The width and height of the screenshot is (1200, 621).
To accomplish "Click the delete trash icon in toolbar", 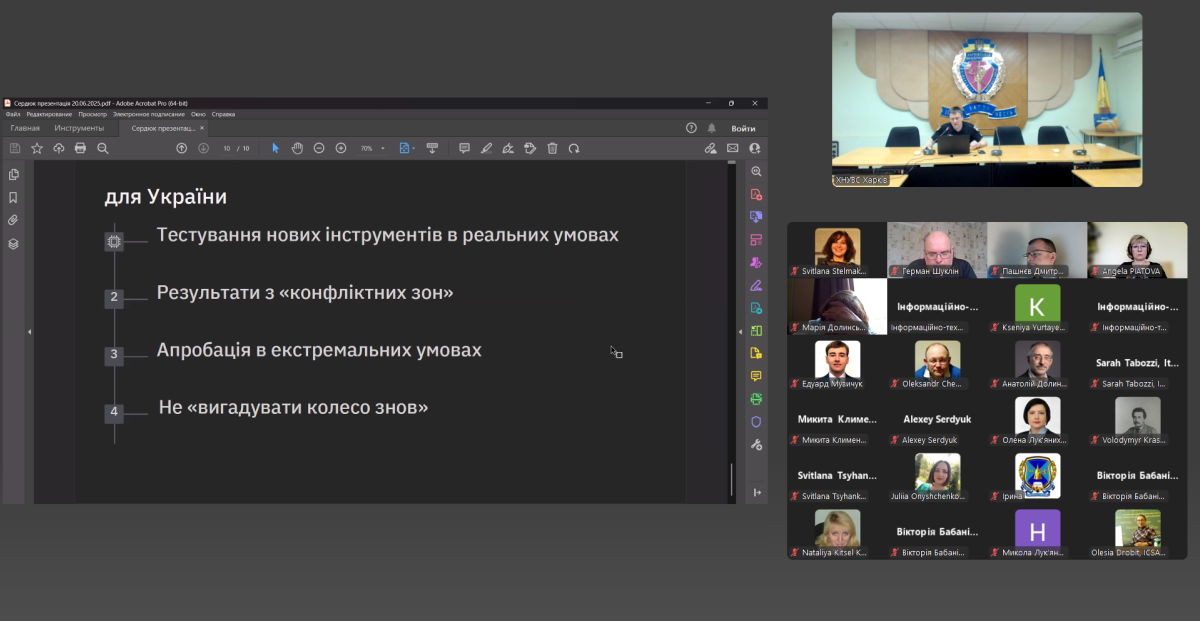I will [552, 148].
